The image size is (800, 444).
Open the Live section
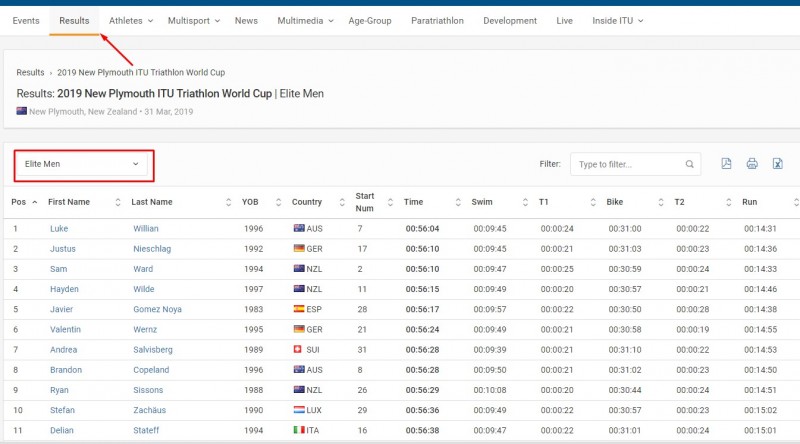pos(564,21)
